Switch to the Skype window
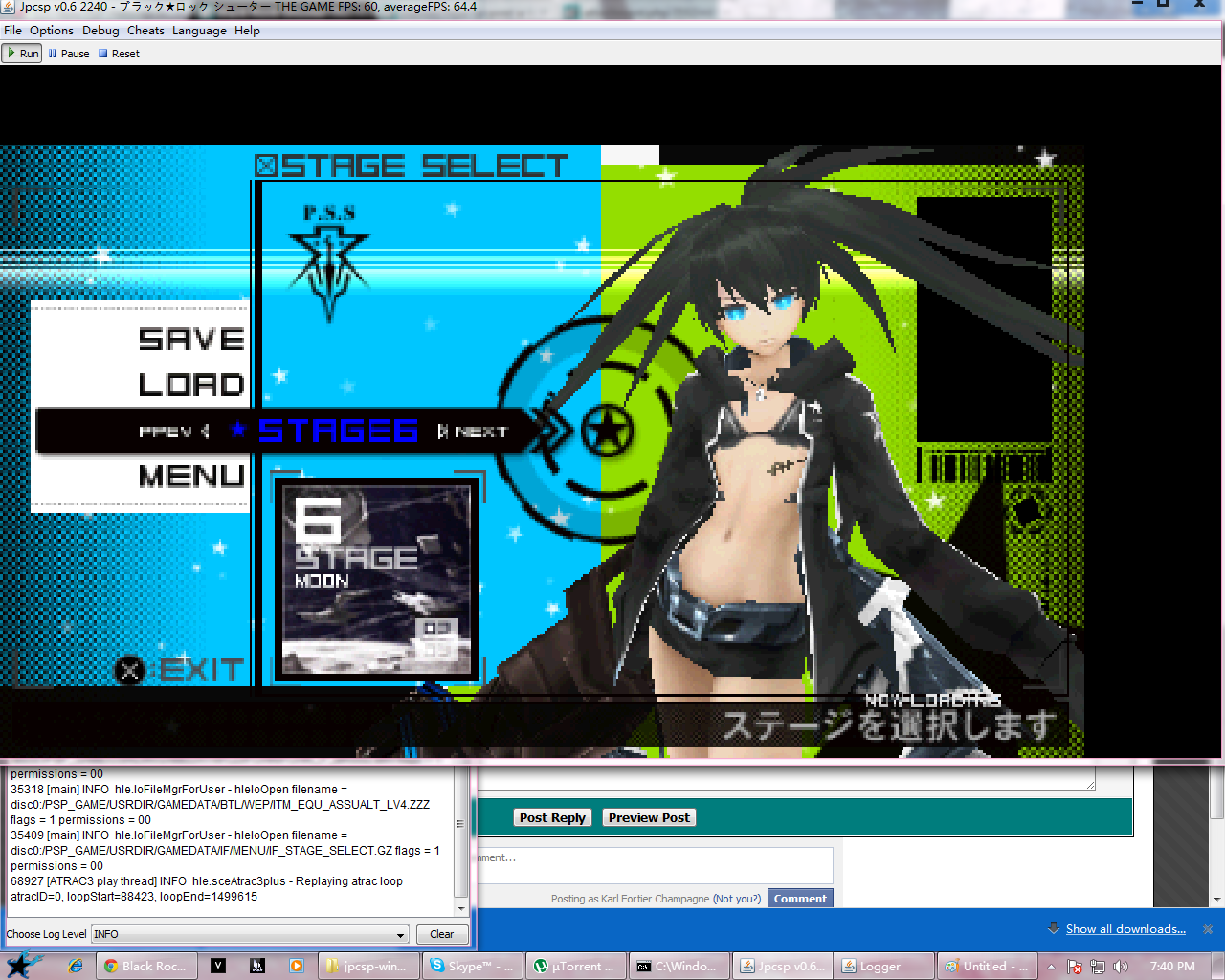 472,966
